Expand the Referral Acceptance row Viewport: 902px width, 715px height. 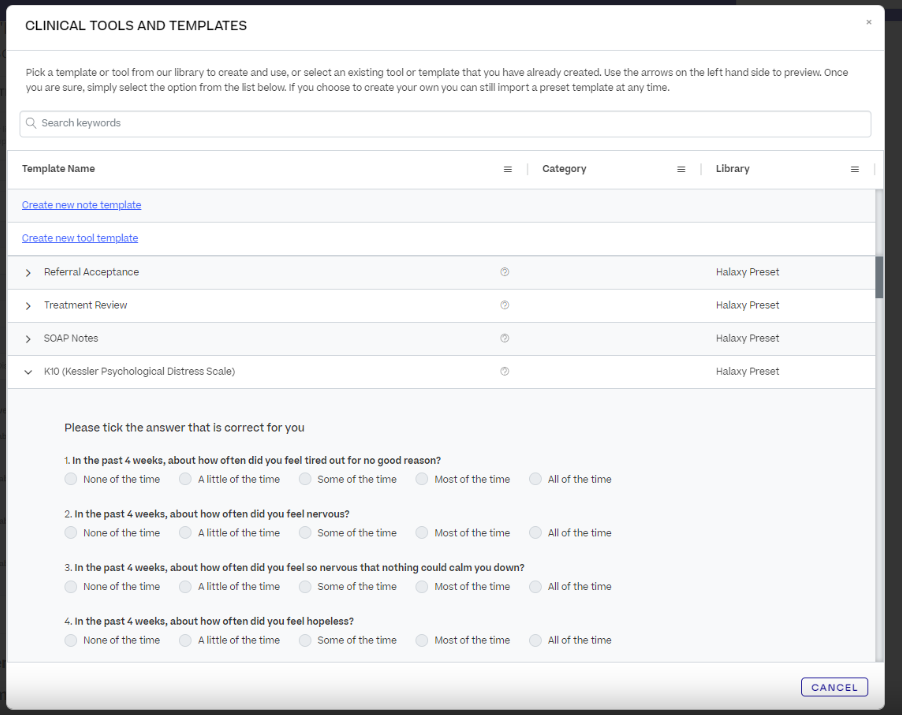tap(28, 273)
